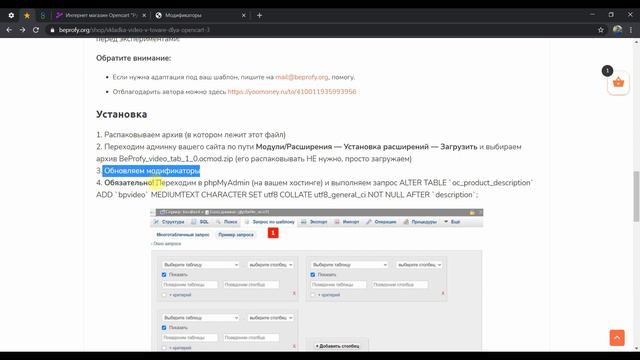Click the Пример запроса button
The image size is (640, 360).
[x=236, y=235]
